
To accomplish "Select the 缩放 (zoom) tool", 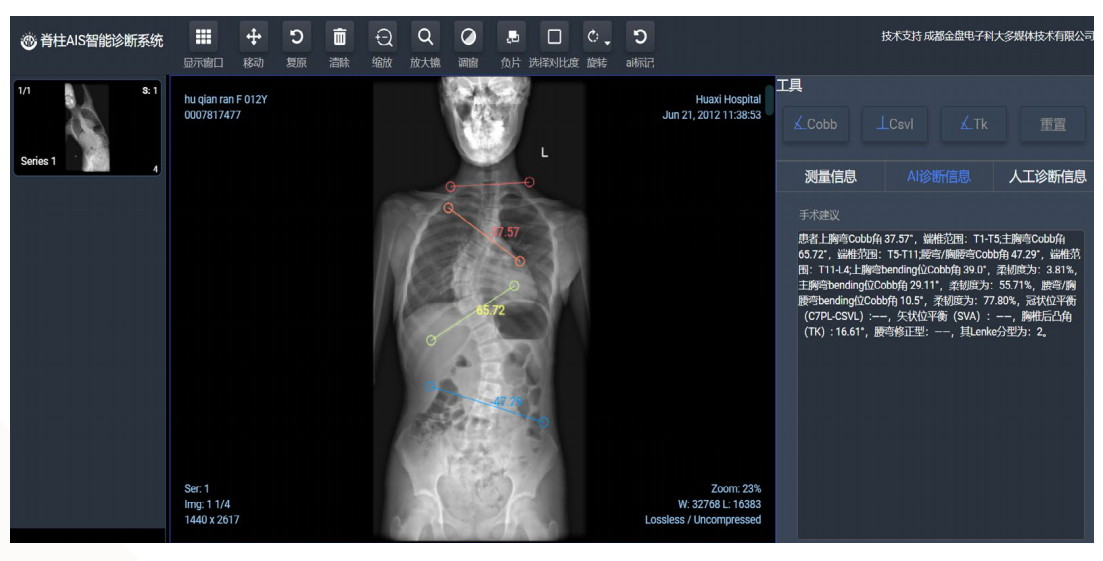I will point(382,38).
